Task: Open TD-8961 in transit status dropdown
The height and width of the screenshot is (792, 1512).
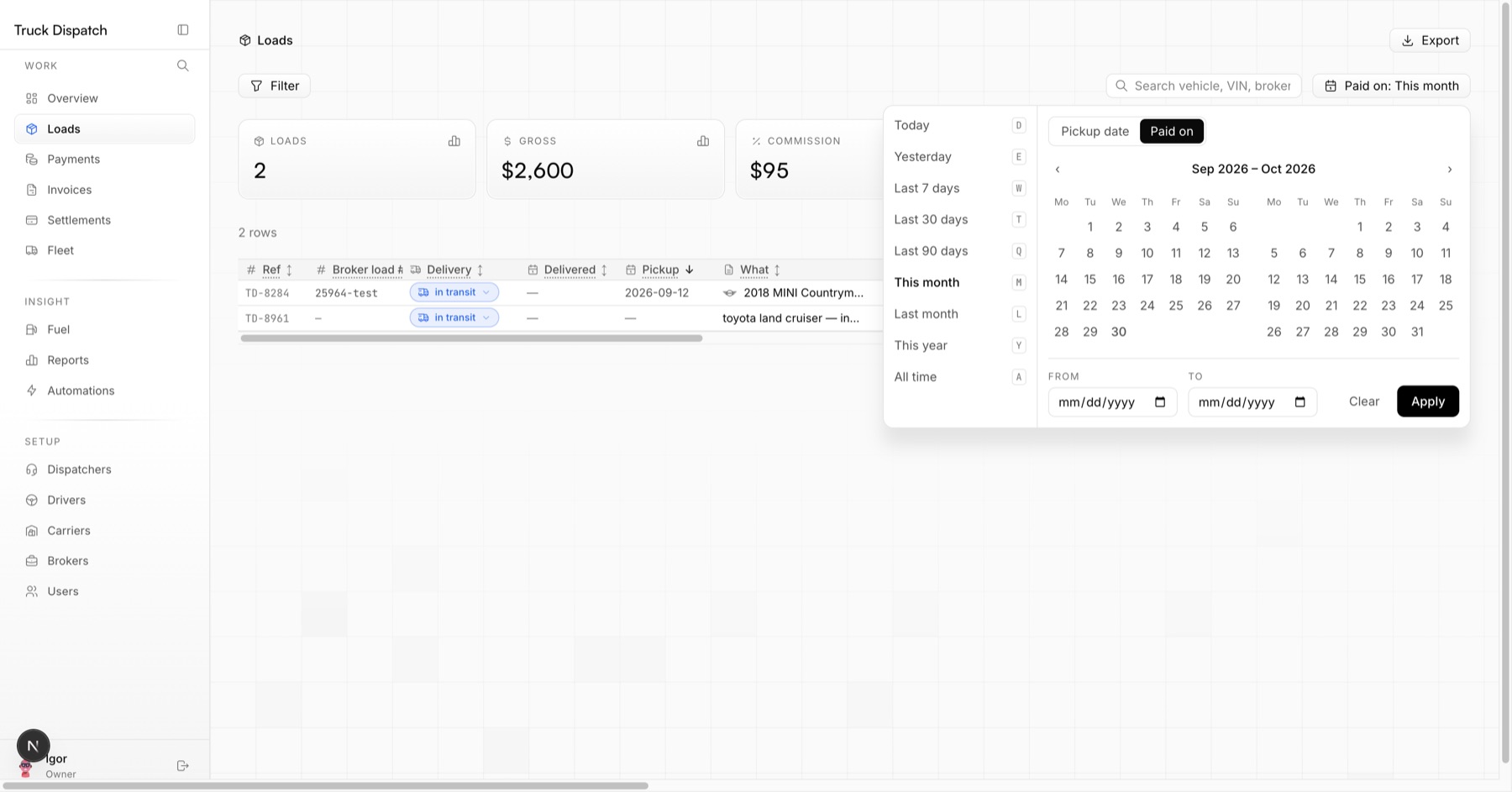Action: (454, 317)
